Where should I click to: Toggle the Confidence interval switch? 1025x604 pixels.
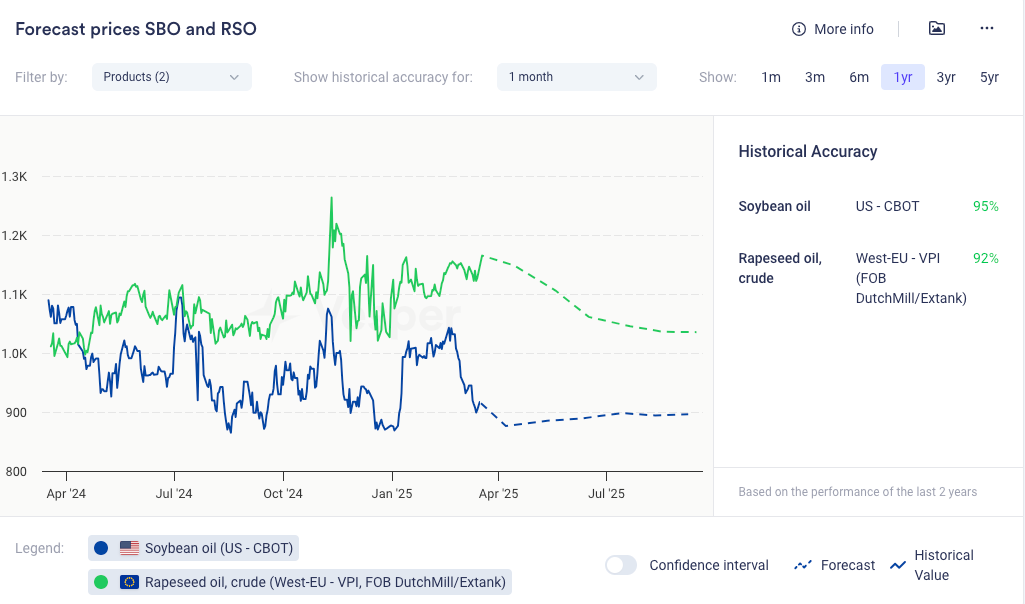pyautogui.click(x=621, y=565)
